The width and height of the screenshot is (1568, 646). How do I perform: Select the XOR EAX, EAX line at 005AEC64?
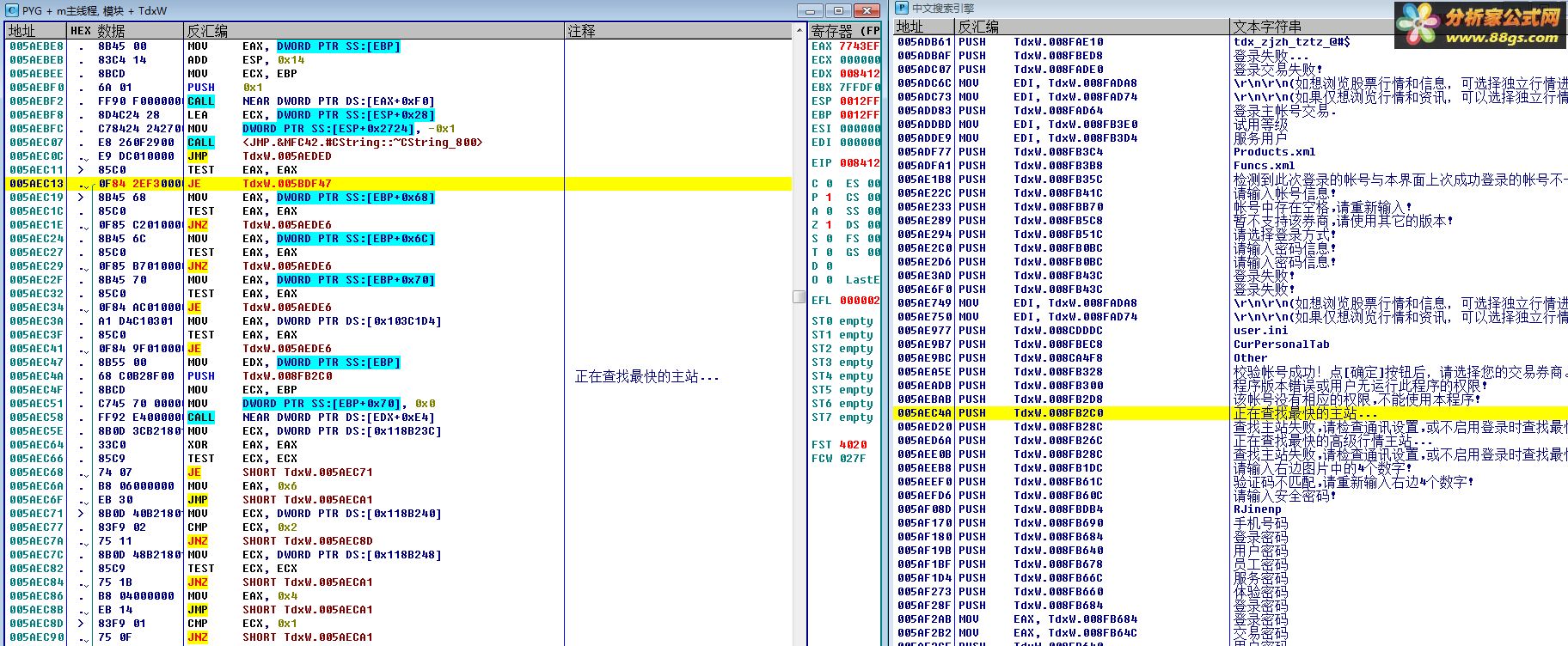coord(399,445)
